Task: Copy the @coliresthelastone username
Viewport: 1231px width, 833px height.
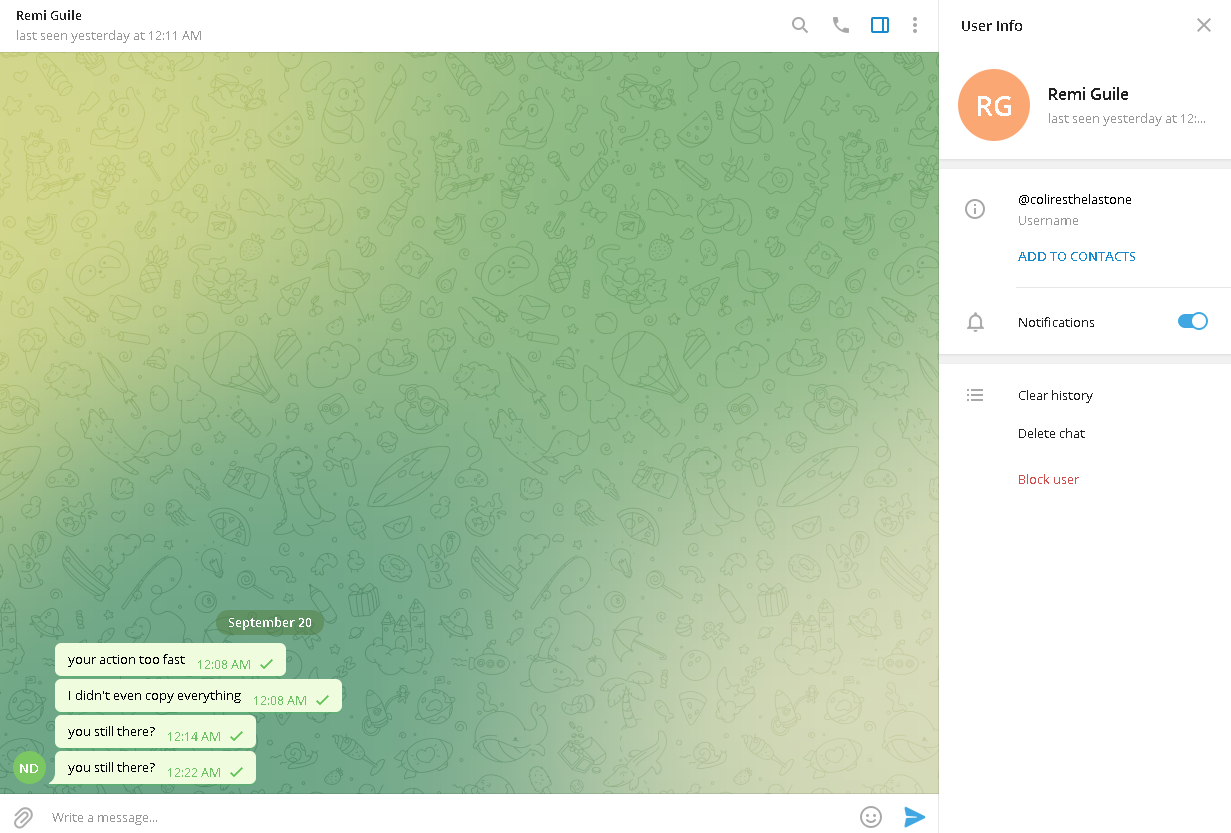Action: (1075, 200)
